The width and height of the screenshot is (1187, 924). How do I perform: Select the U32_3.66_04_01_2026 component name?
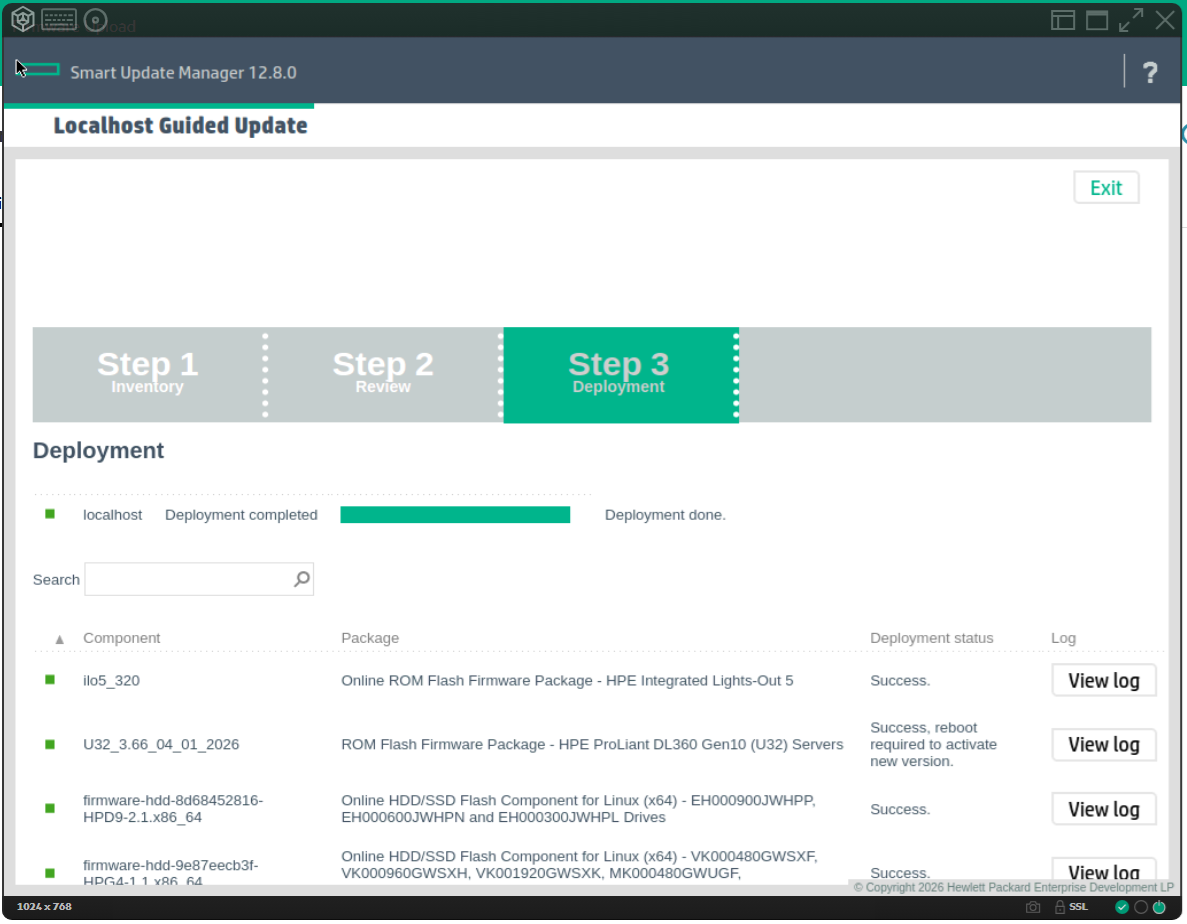[161, 745]
